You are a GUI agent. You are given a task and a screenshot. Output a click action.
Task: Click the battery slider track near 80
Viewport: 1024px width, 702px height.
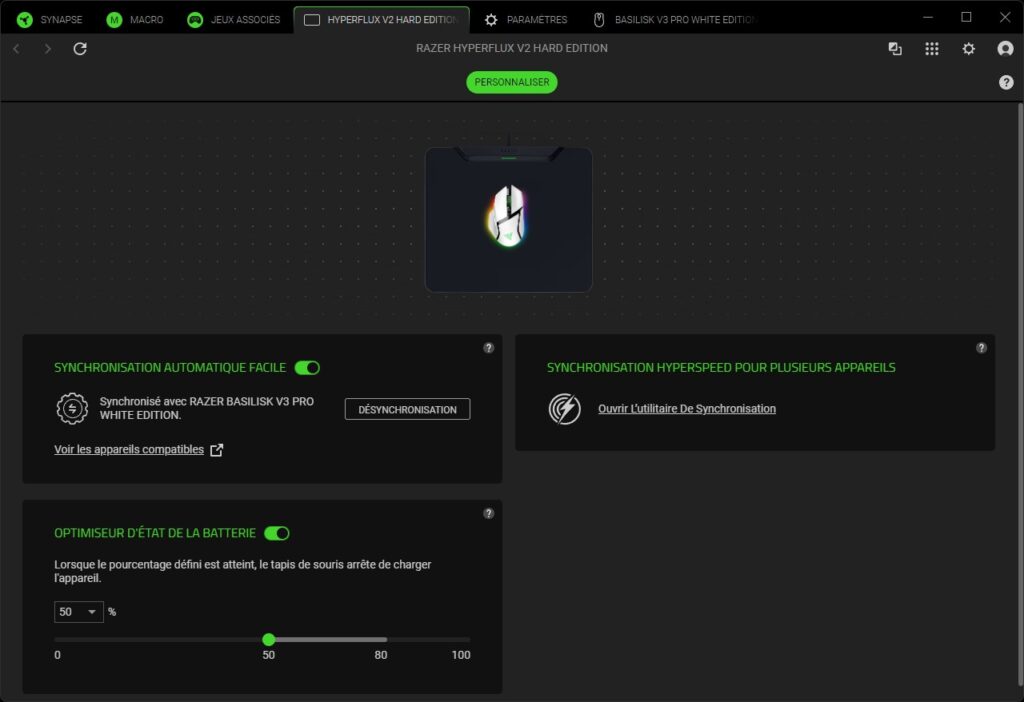(x=381, y=639)
